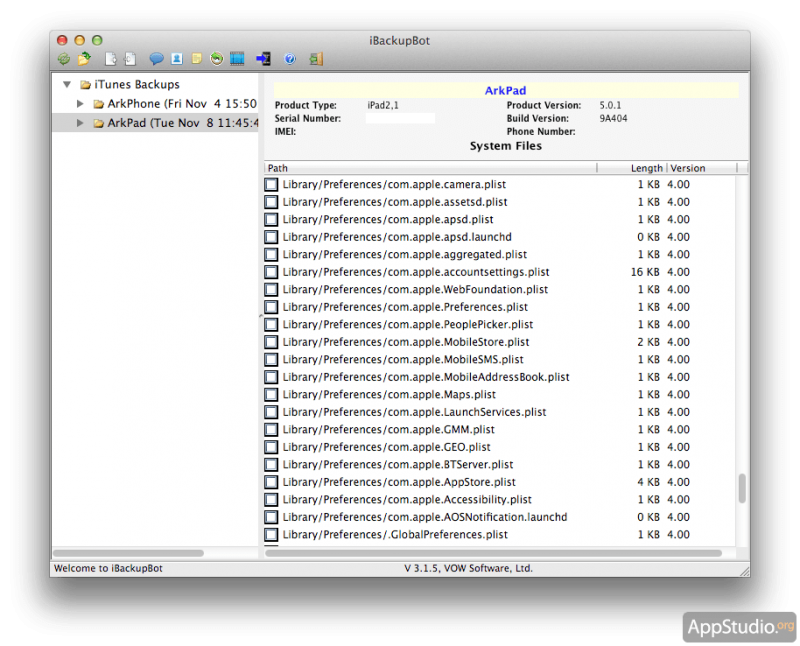800x646 pixels.
Task: Click the com.apple.AppStore.plist 4 KB value
Action: coord(648,482)
